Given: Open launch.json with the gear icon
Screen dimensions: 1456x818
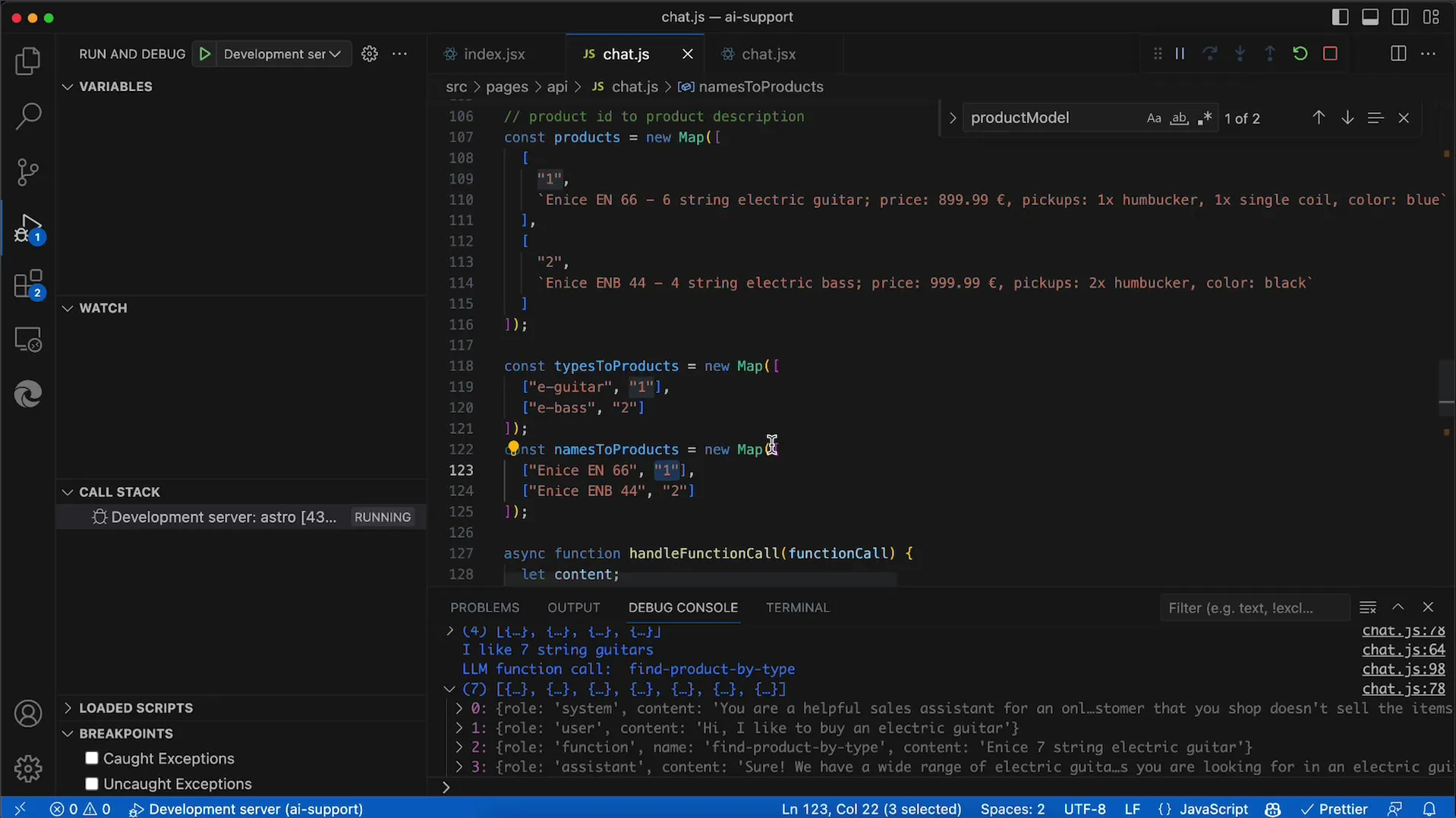Looking at the screenshot, I should [x=370, y=54].
